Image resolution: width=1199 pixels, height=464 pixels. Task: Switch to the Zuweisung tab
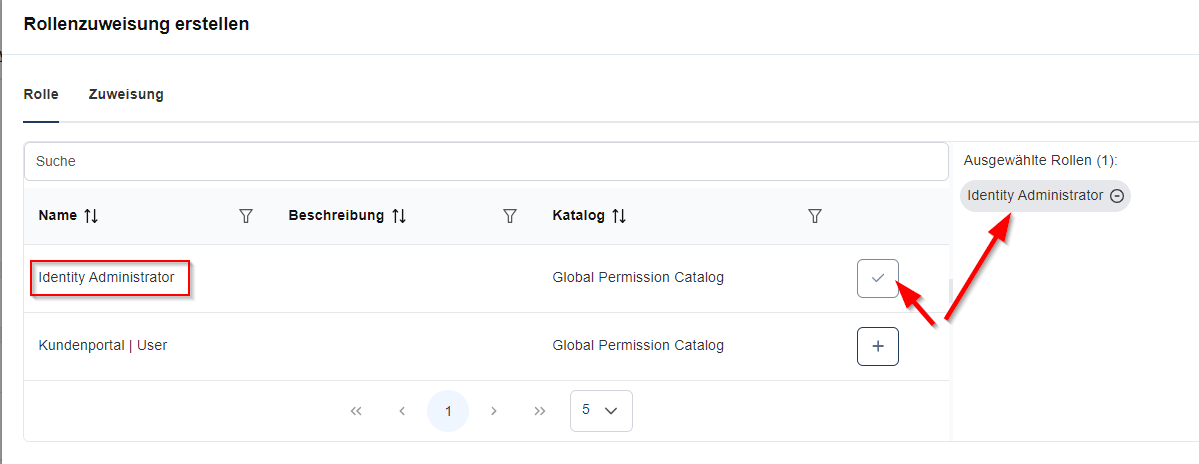click(126, 95)
